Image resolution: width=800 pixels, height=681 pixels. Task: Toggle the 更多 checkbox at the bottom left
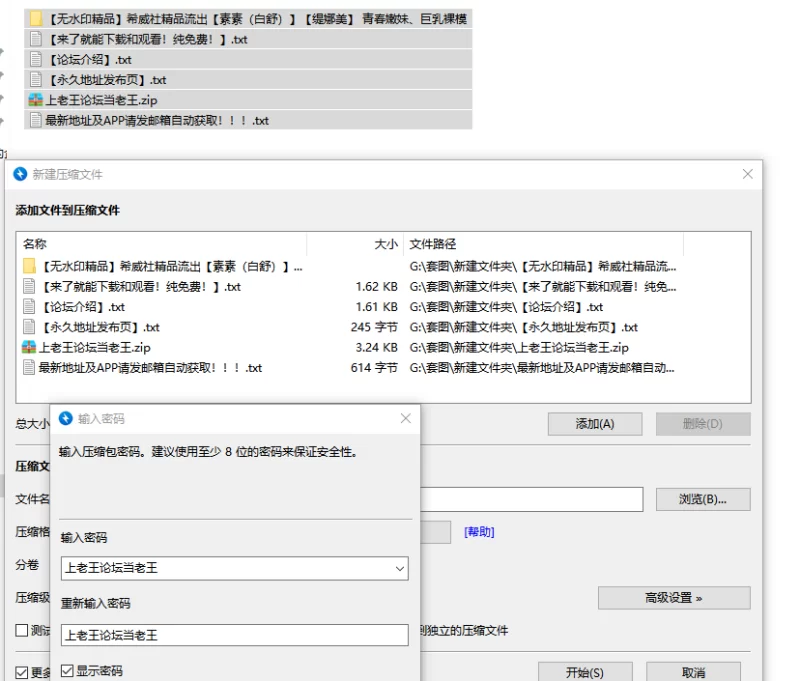tap(21, 672)
